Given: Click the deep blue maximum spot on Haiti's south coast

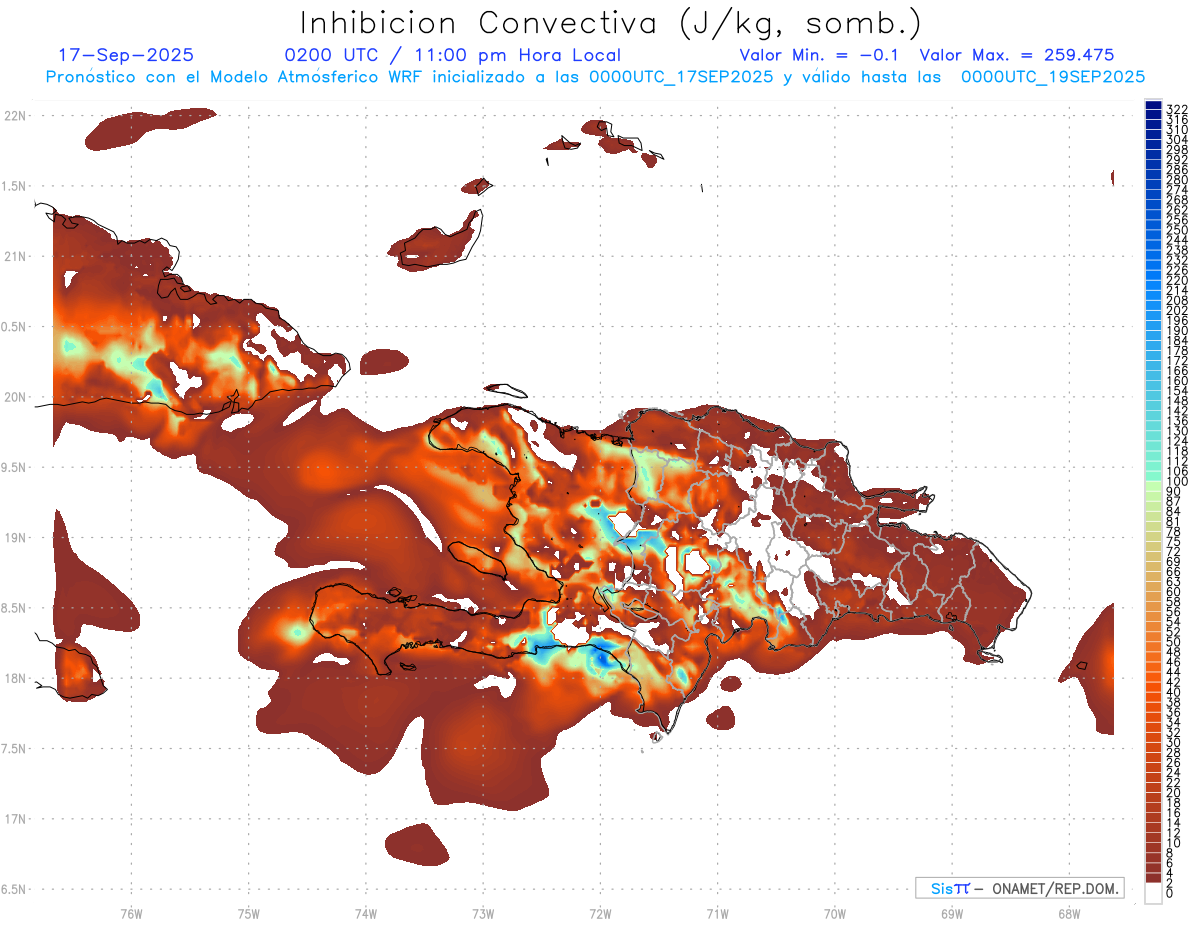Looking at the screenshot, I should click(x=603, y=658).
